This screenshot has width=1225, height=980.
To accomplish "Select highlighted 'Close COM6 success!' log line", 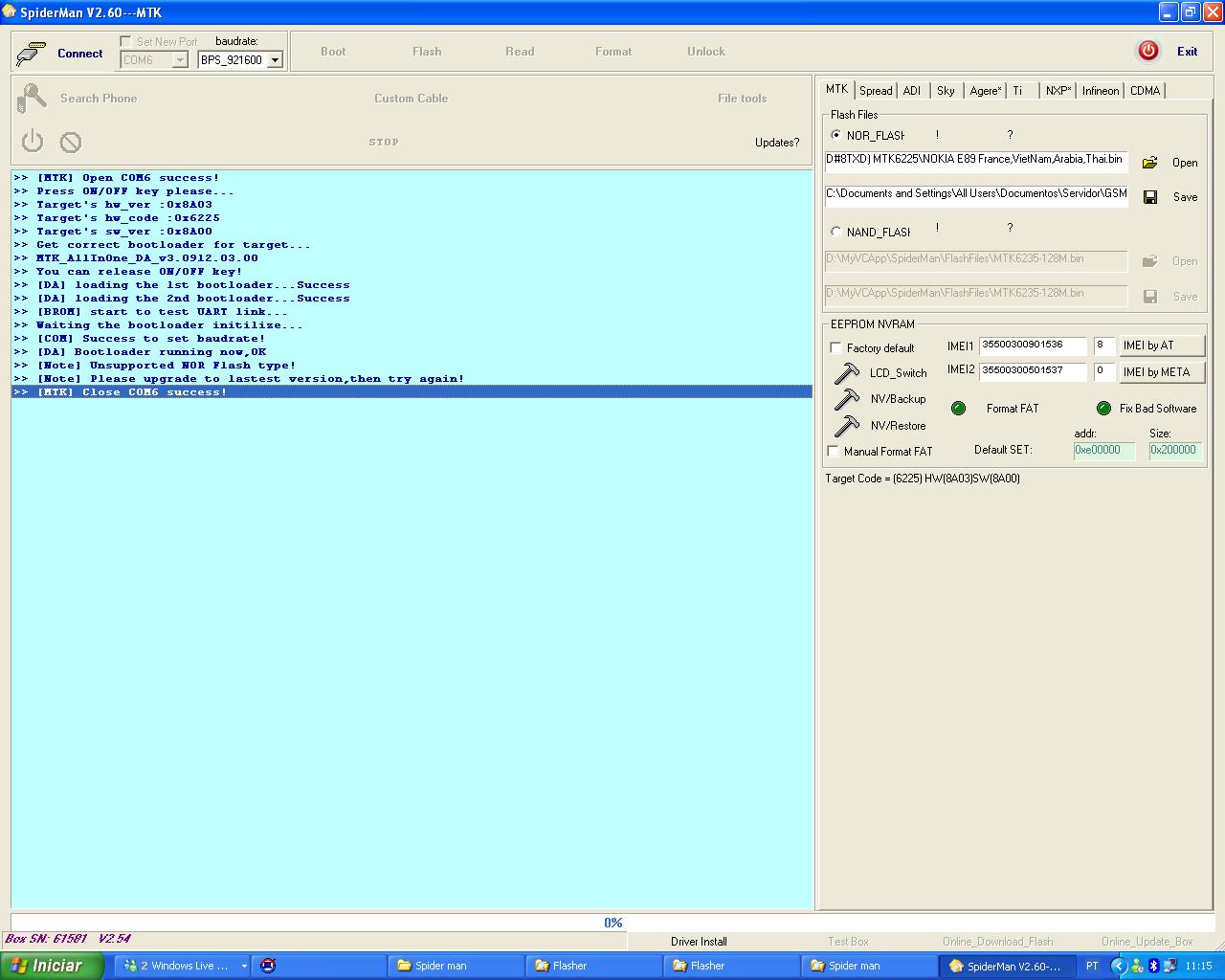I will point(412,392).
